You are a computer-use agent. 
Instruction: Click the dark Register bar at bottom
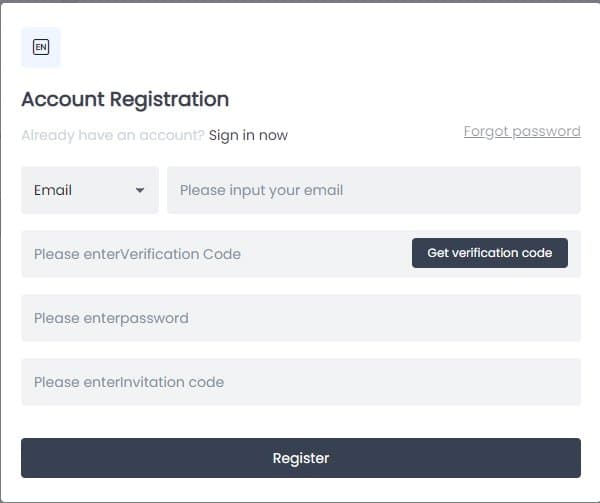[x=300, y=458]
